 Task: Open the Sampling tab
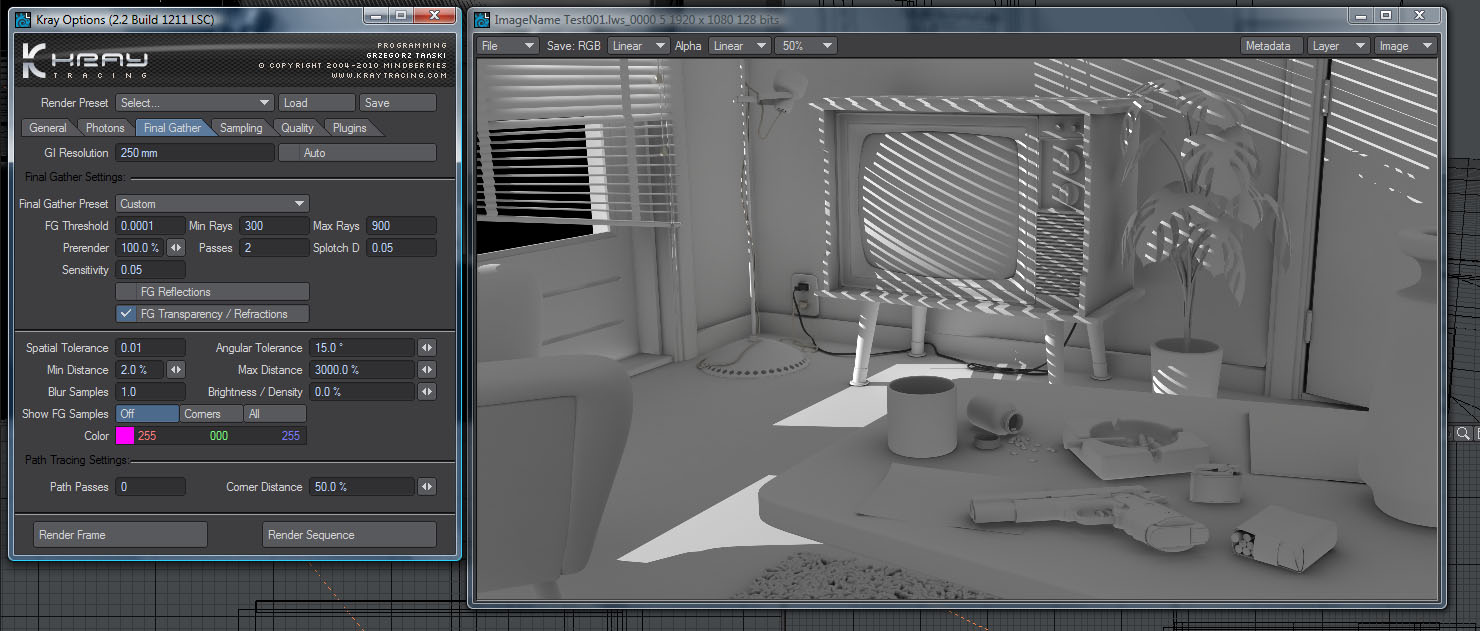tap(241, 128)
